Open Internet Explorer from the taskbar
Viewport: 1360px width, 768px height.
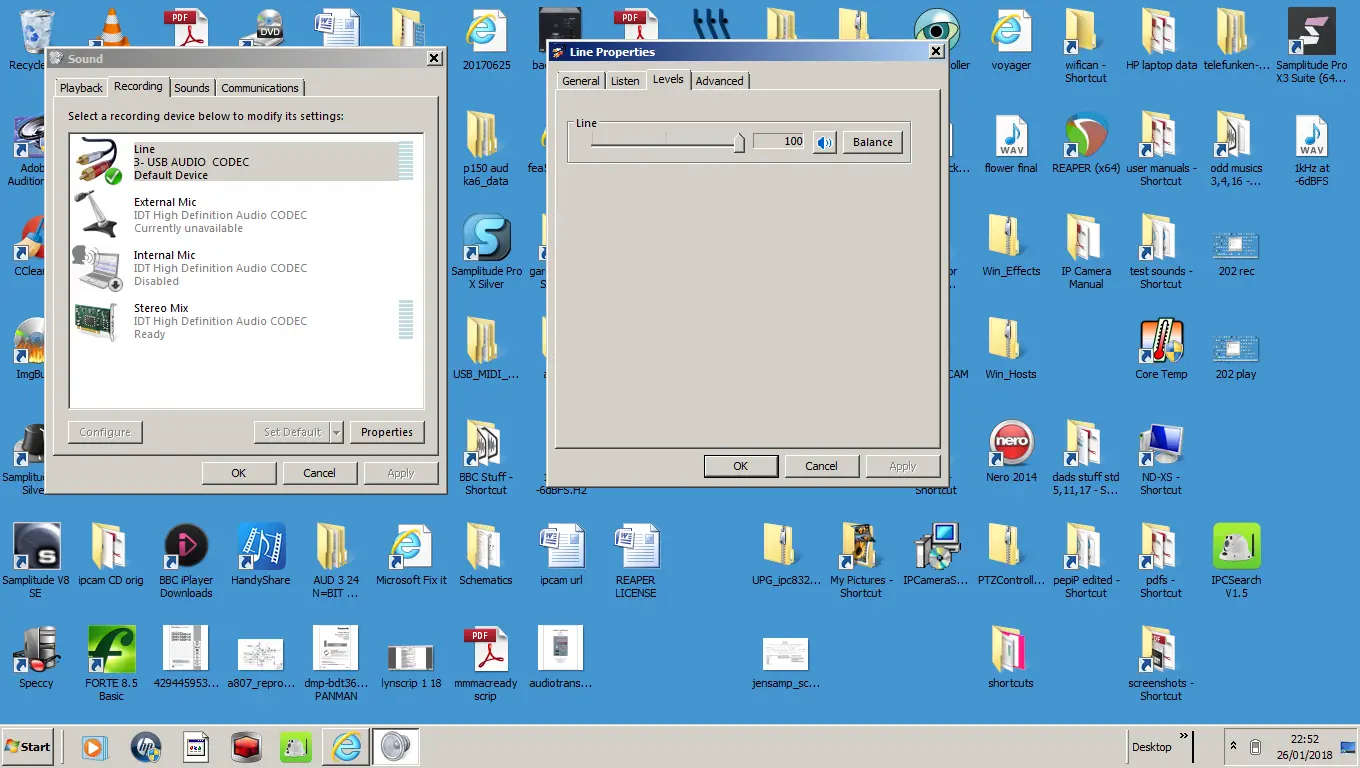click(346, 747)
